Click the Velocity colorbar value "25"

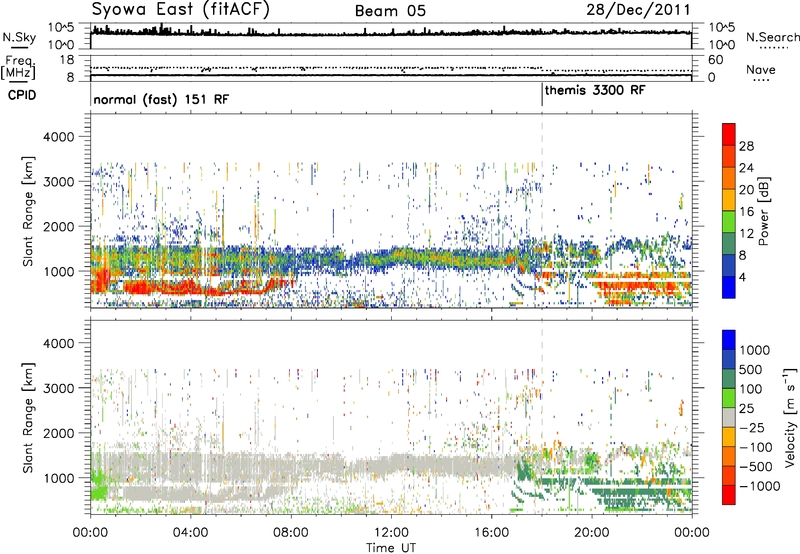[747, 408]
